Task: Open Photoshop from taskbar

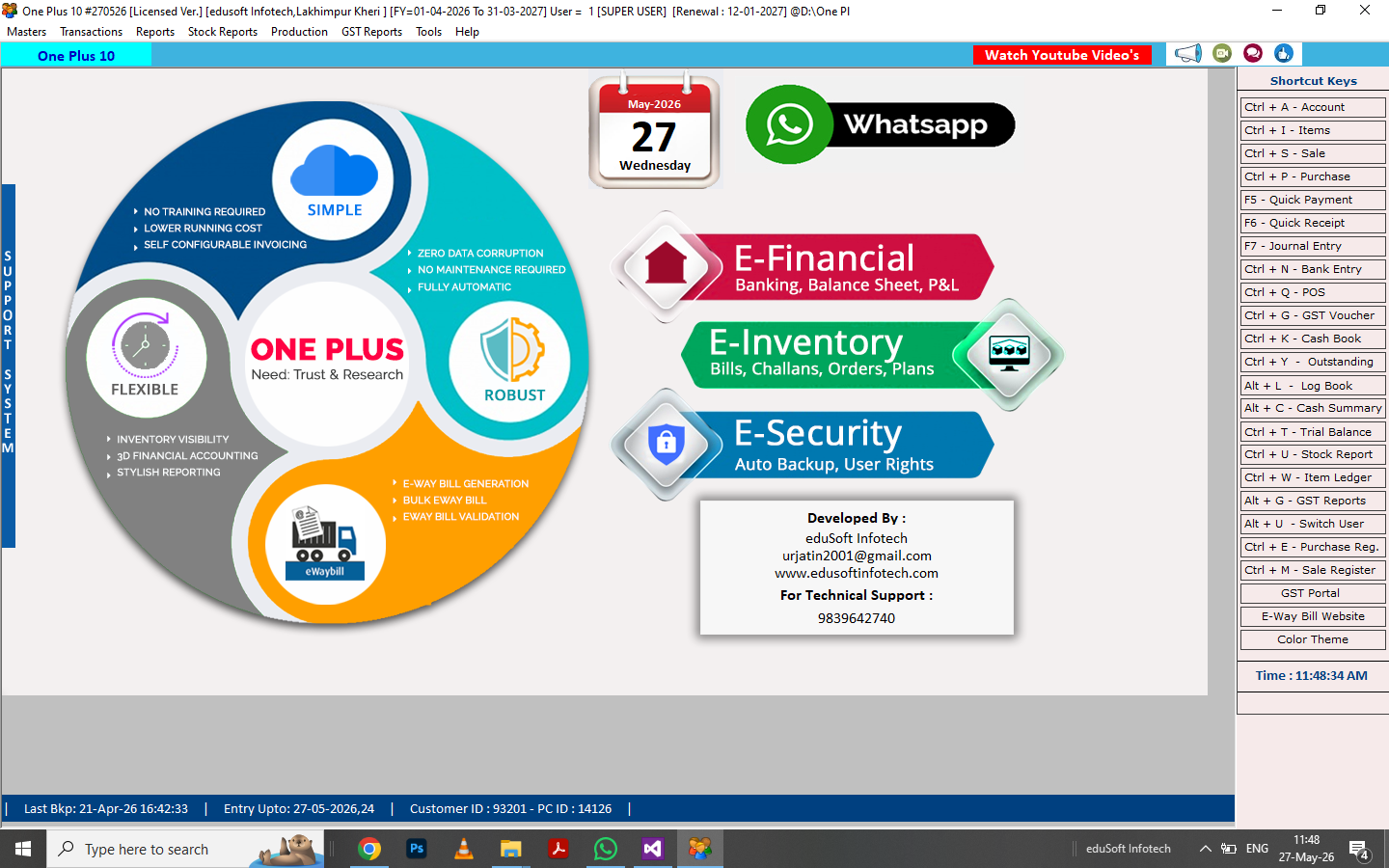Action: pos(417,849)
